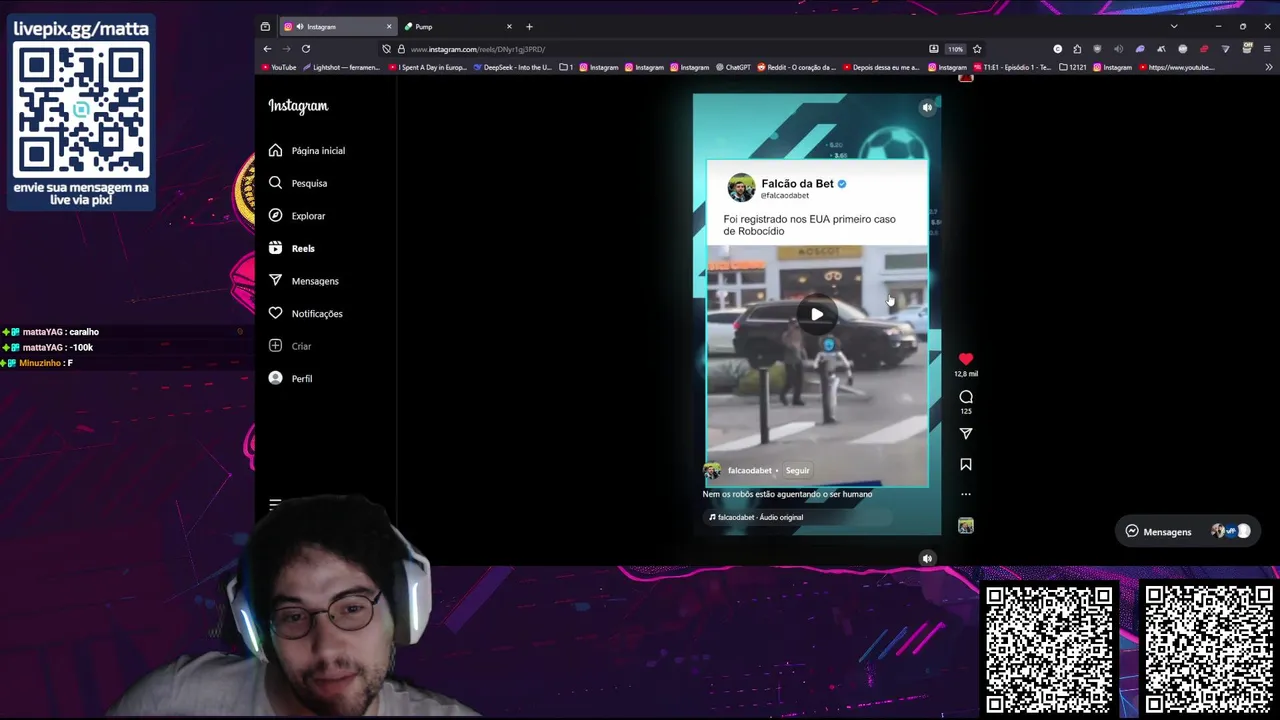1280x720 pixels.
Task: Open the DeepSeek bookmark
Action: [x=513, y=68]
